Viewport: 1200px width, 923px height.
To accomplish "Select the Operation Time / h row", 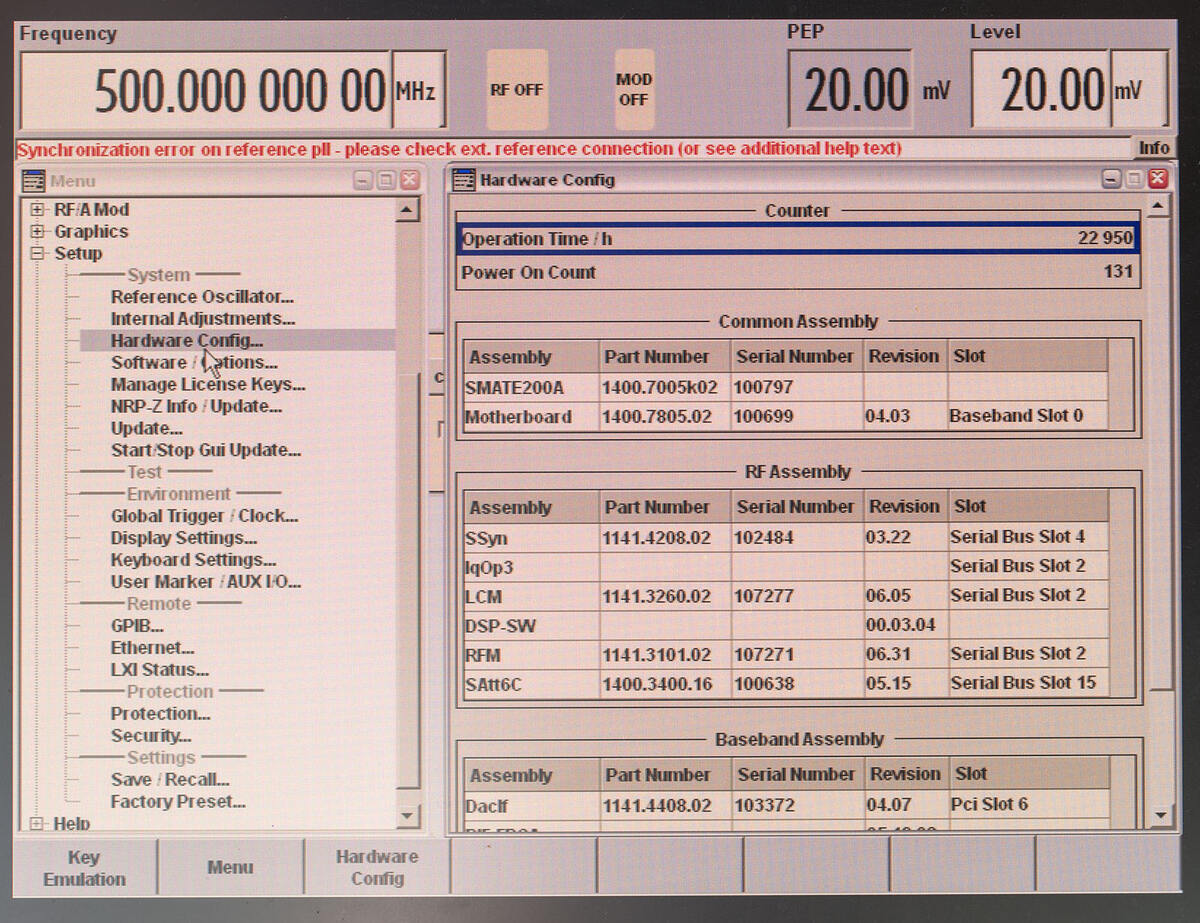I will click(x=797, y=240).
